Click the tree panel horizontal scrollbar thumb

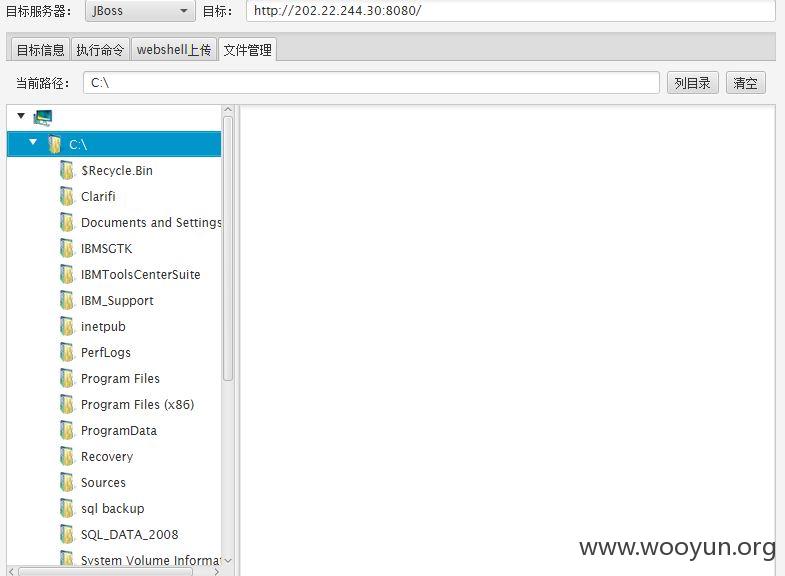106,571
